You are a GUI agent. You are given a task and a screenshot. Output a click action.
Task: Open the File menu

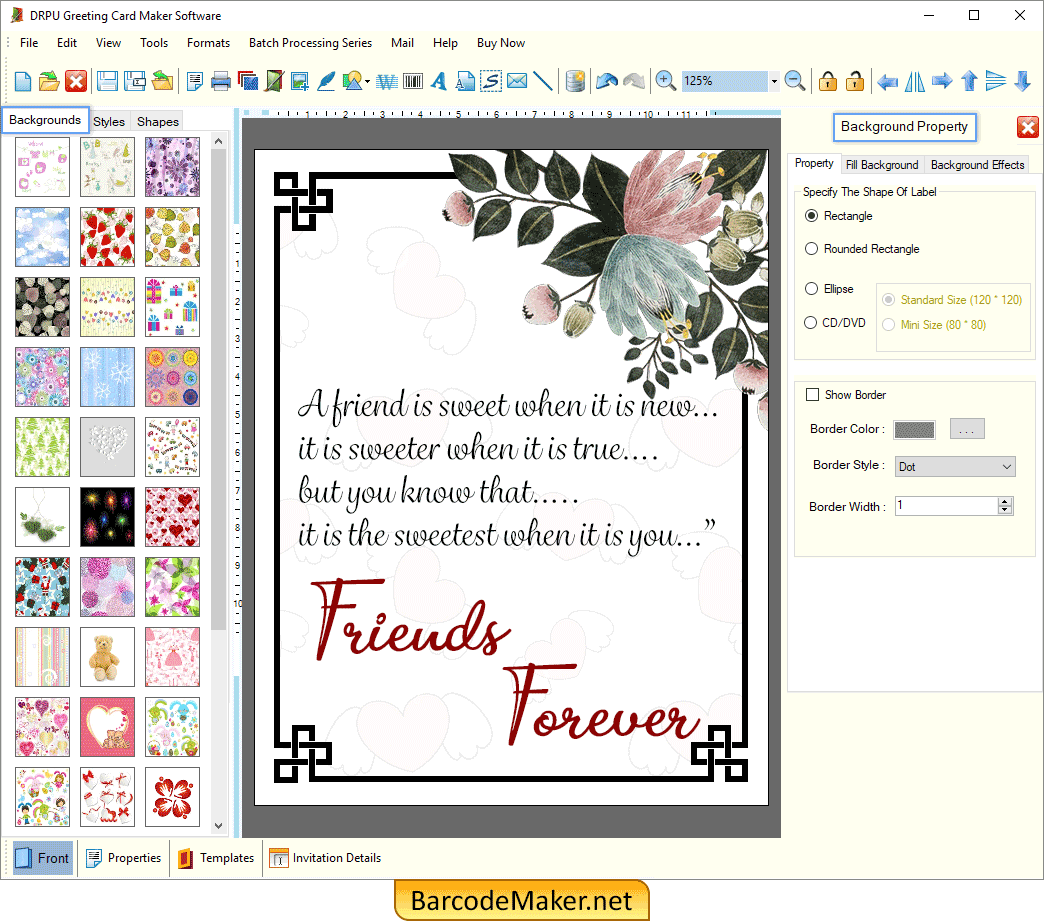pos(29,43)
